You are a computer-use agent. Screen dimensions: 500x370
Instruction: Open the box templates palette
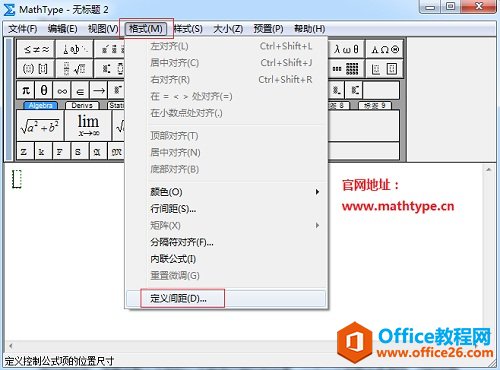(385, 69)
